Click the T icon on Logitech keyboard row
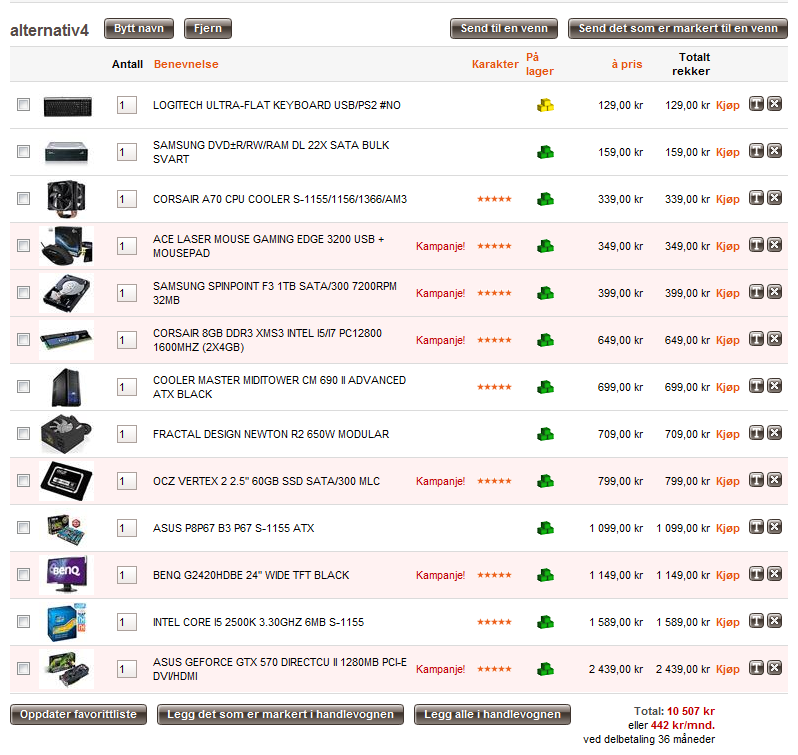Screen dimensions: 798x755 point(756,104)
